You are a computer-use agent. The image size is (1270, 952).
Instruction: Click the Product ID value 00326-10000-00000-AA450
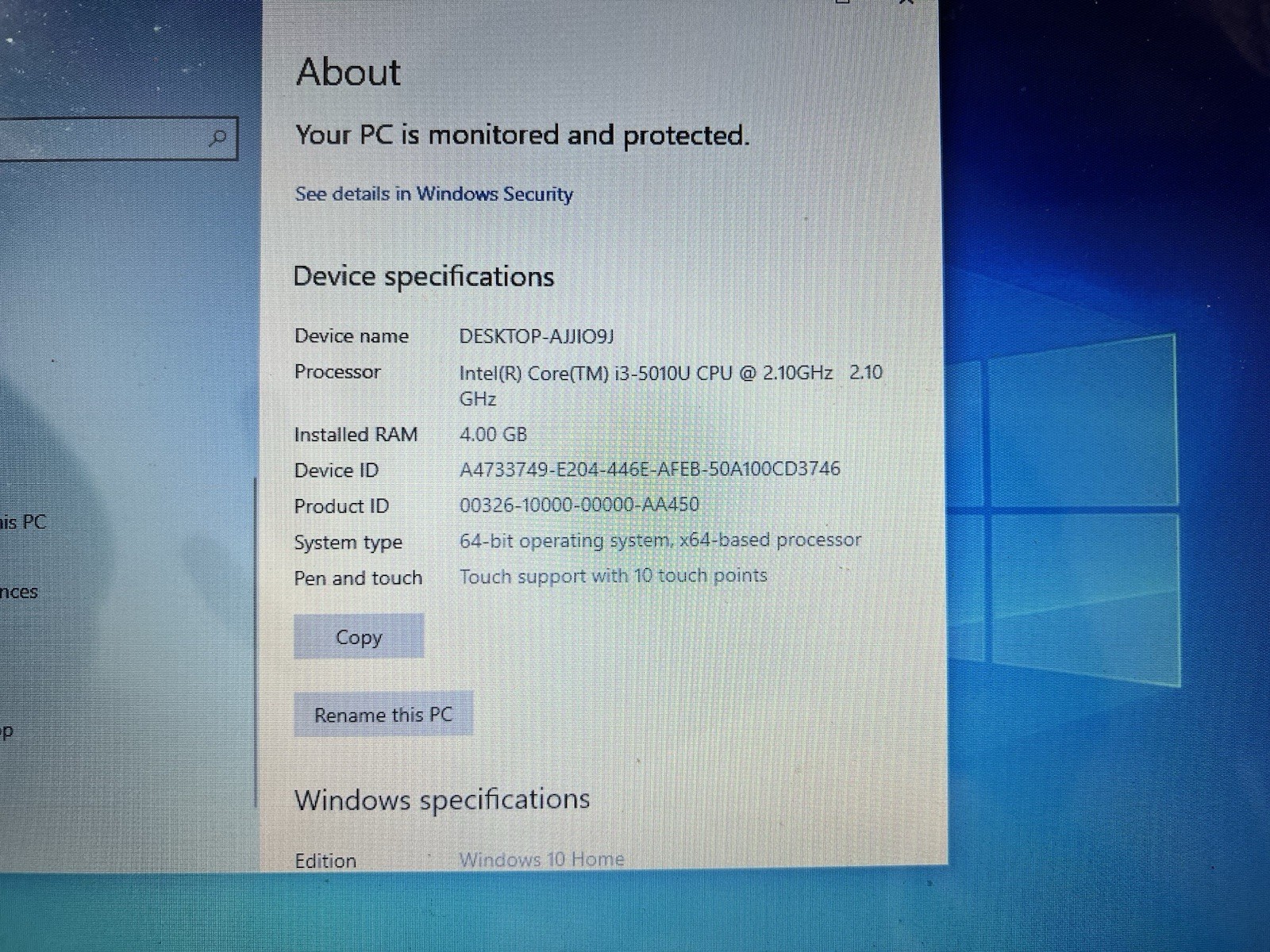(579, 505)
